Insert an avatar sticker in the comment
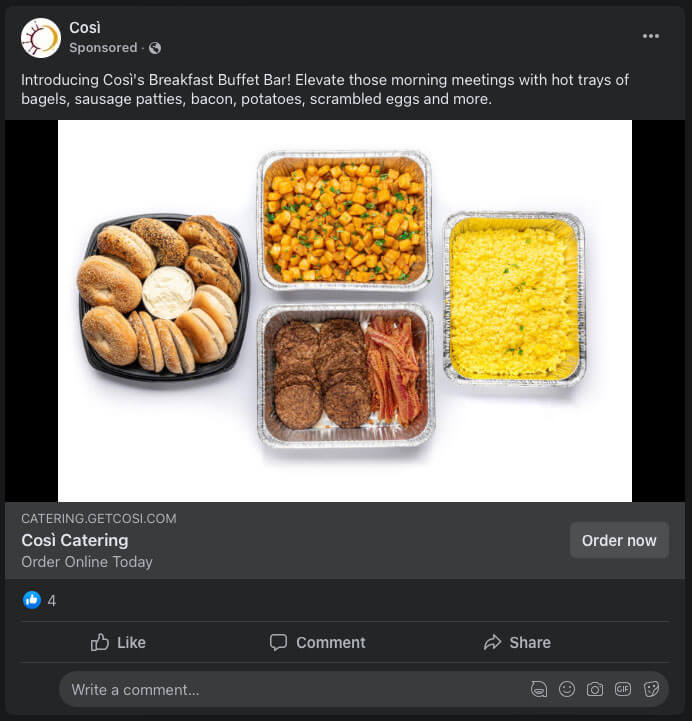This screenshot has height=721, width=692. (x=539, y=689)
